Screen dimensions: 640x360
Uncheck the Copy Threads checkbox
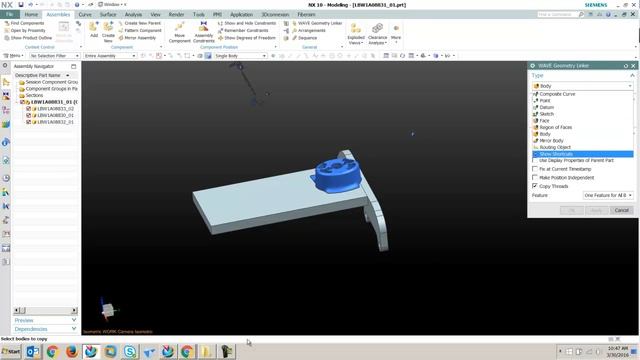[x=535, y=186]
